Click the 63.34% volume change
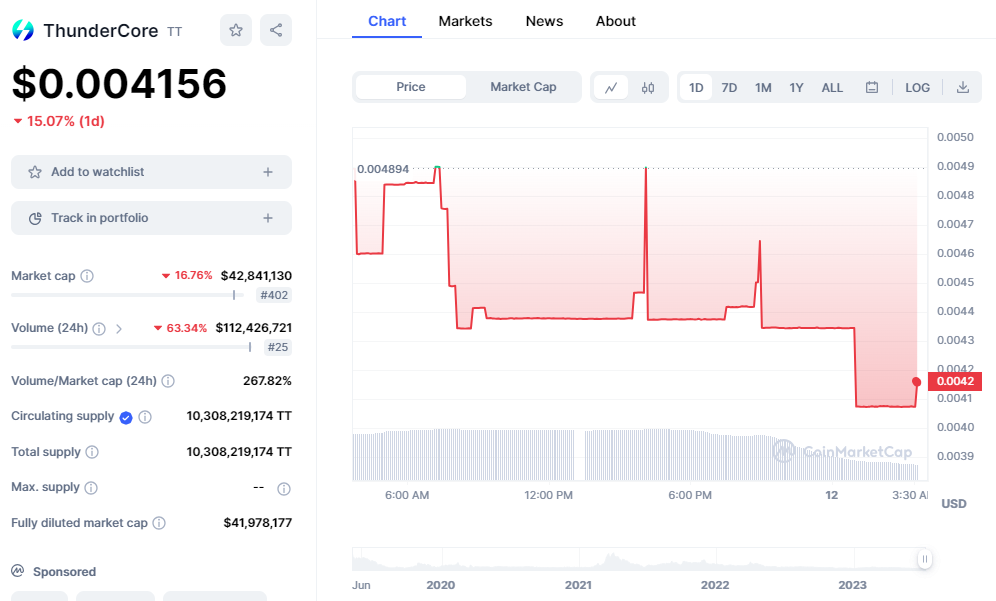 pos(180,328)
